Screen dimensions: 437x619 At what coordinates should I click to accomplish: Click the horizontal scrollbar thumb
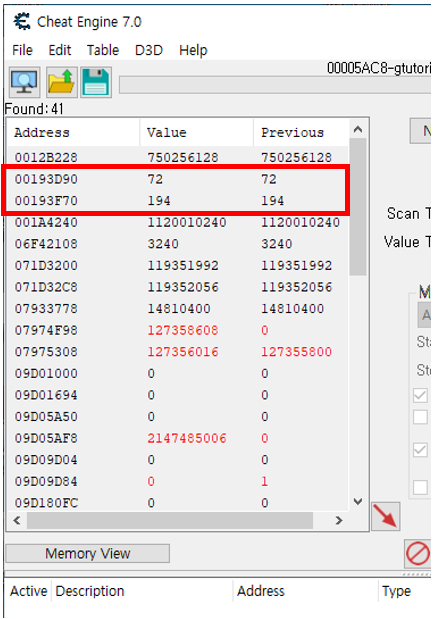(x=170, y=520)
